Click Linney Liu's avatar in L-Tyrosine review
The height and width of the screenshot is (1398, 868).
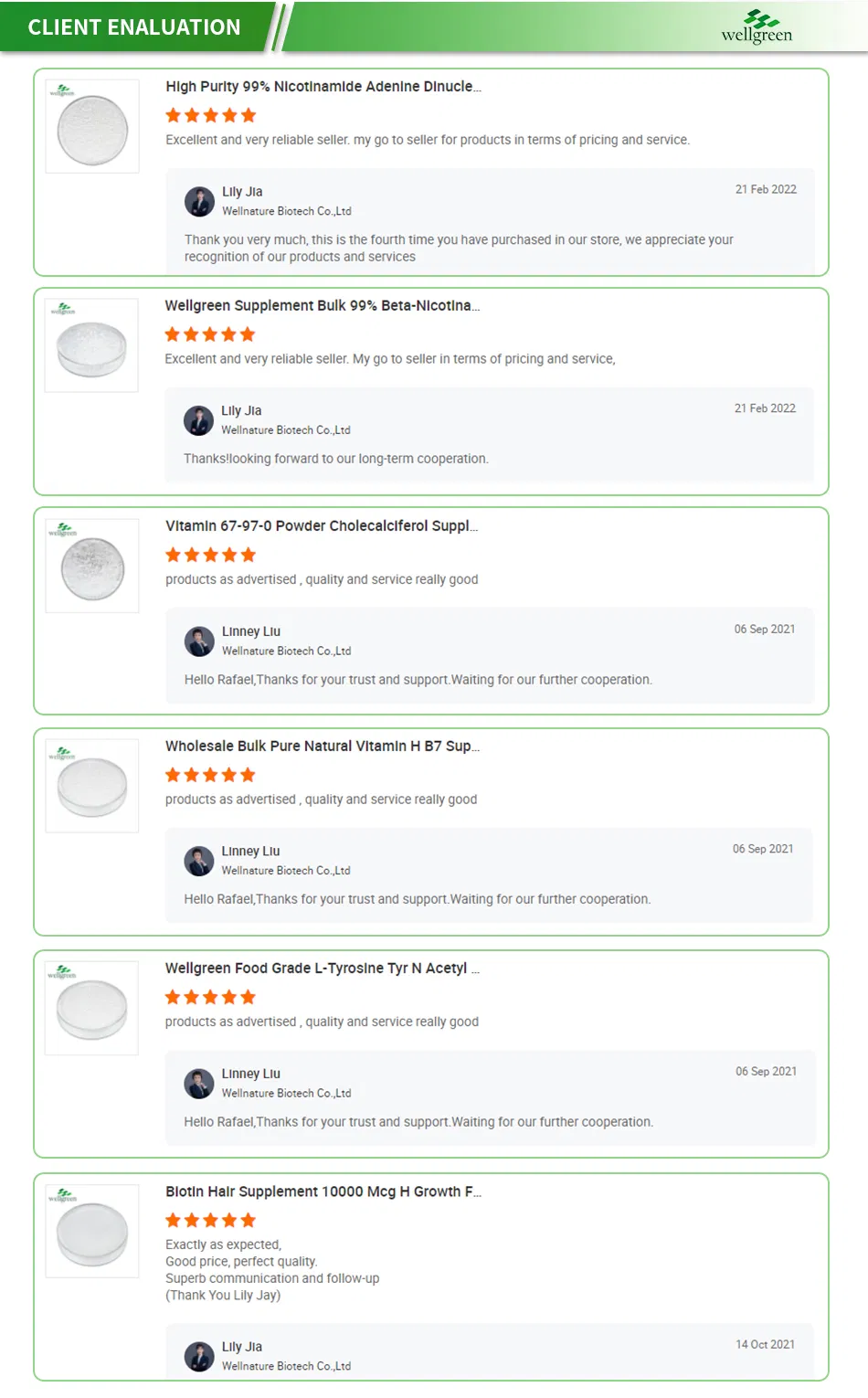point(198,1084)
